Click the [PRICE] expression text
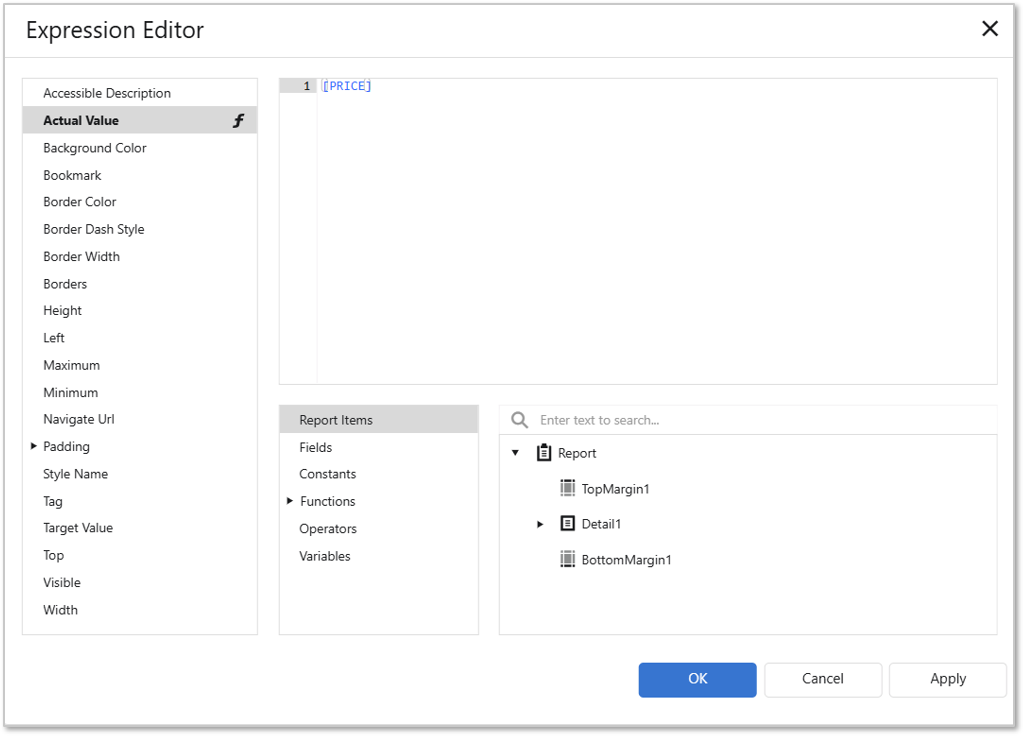Image resolution: width=1024 pixels, height=736 pixels. (x=347, y=86)
